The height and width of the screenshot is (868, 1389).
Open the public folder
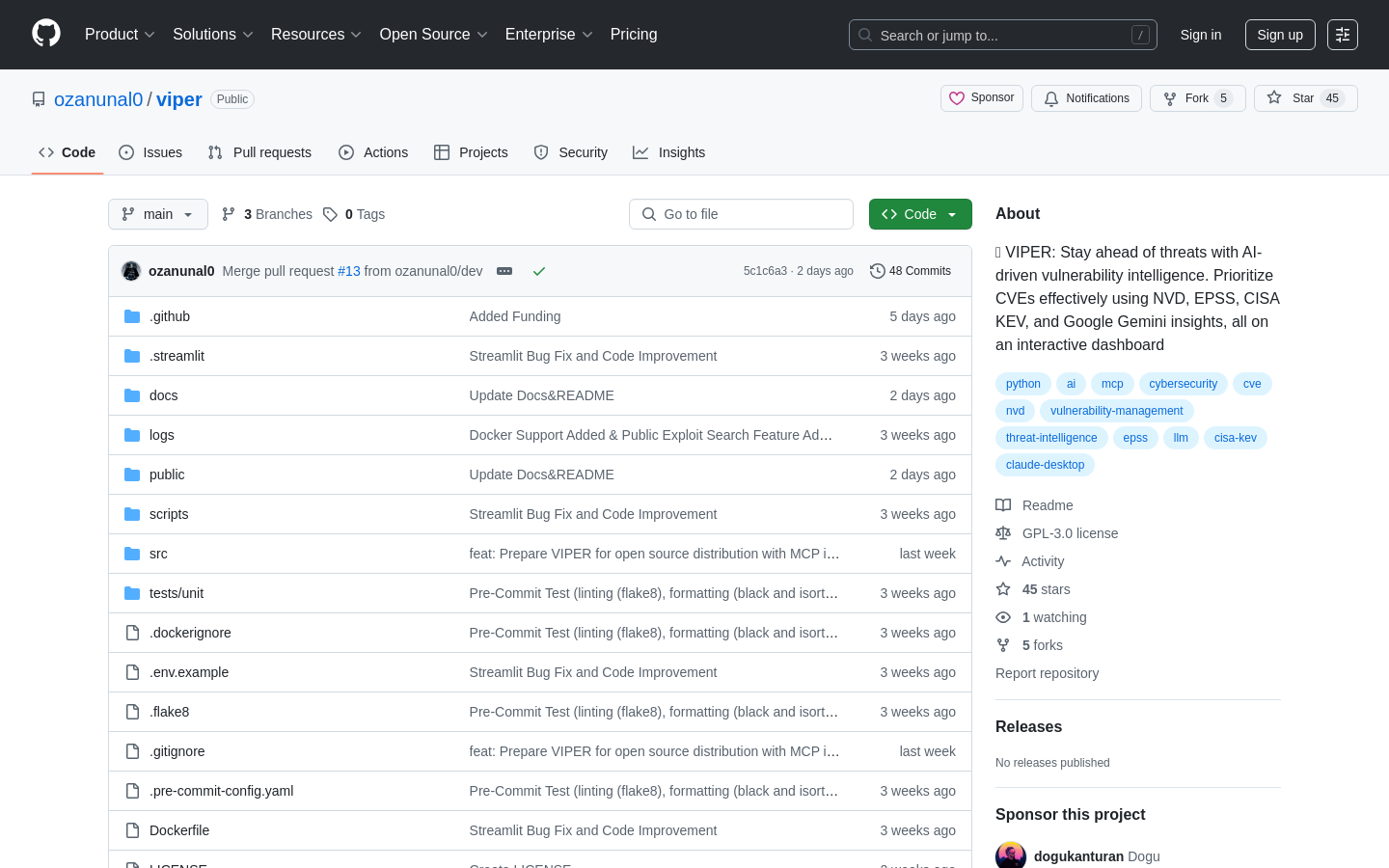click(167, 475)
